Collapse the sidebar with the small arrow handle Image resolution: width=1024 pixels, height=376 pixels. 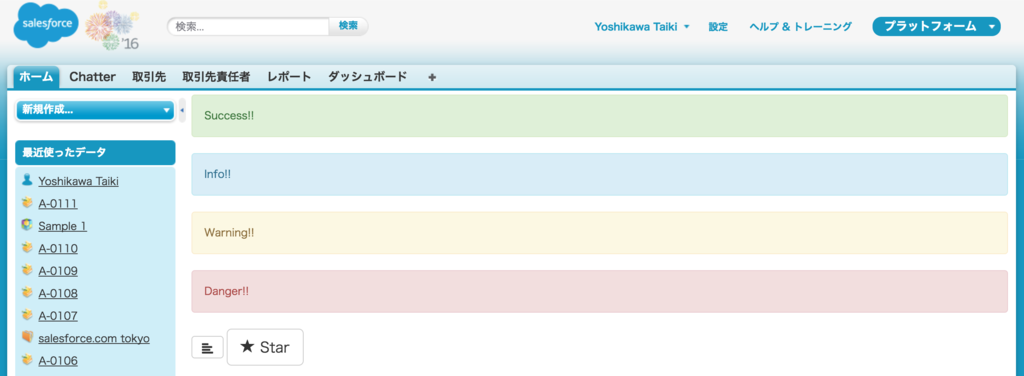click(x=182, y=110)
